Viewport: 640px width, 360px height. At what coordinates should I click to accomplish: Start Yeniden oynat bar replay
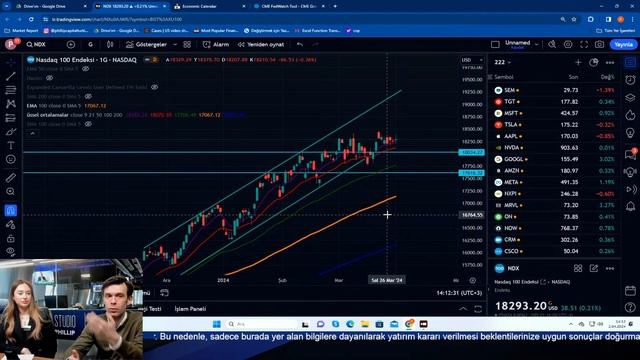[261, 44]
